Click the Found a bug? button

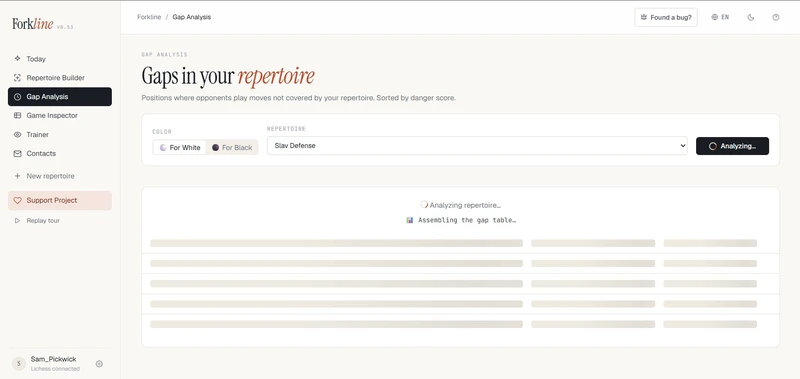coord(666,17)
